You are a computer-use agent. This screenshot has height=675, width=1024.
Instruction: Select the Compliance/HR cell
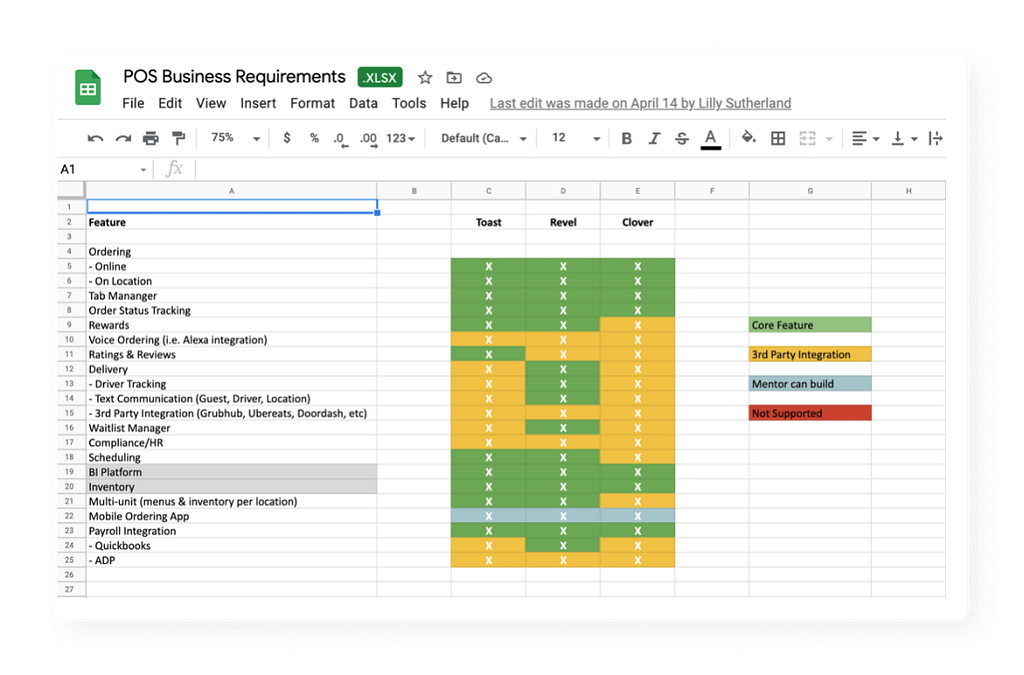(x=231, y=443)
